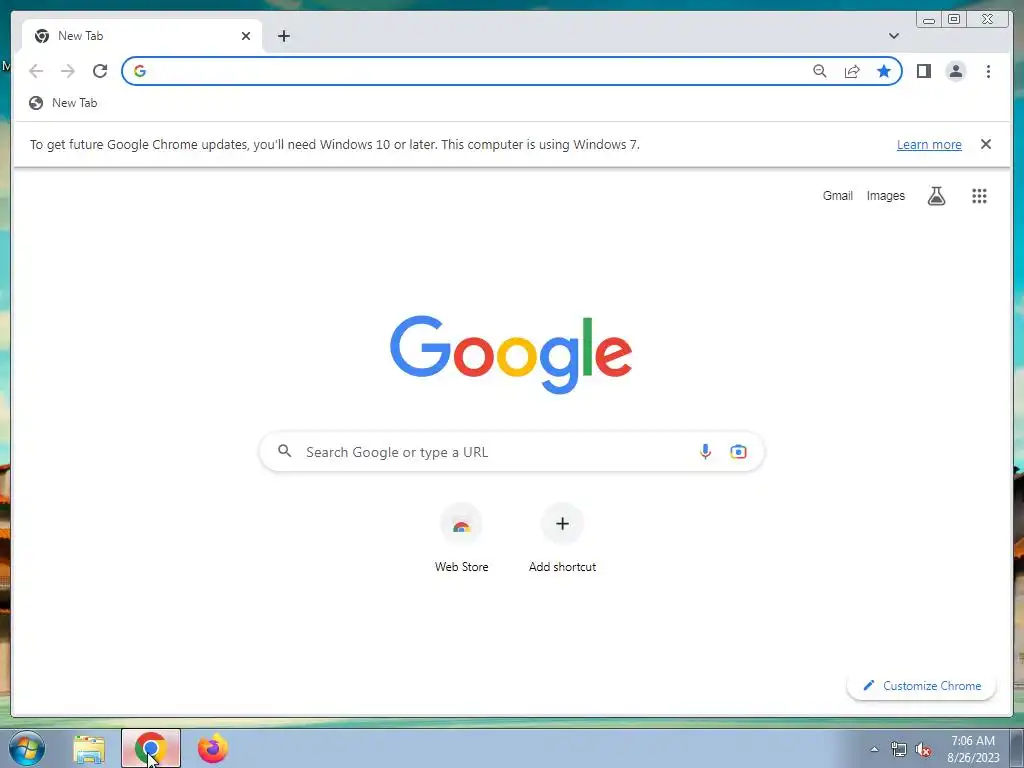This screenshot has width=1024, height=768.
Task: Open the Windows Start menu
Action: tap(27, 748)
